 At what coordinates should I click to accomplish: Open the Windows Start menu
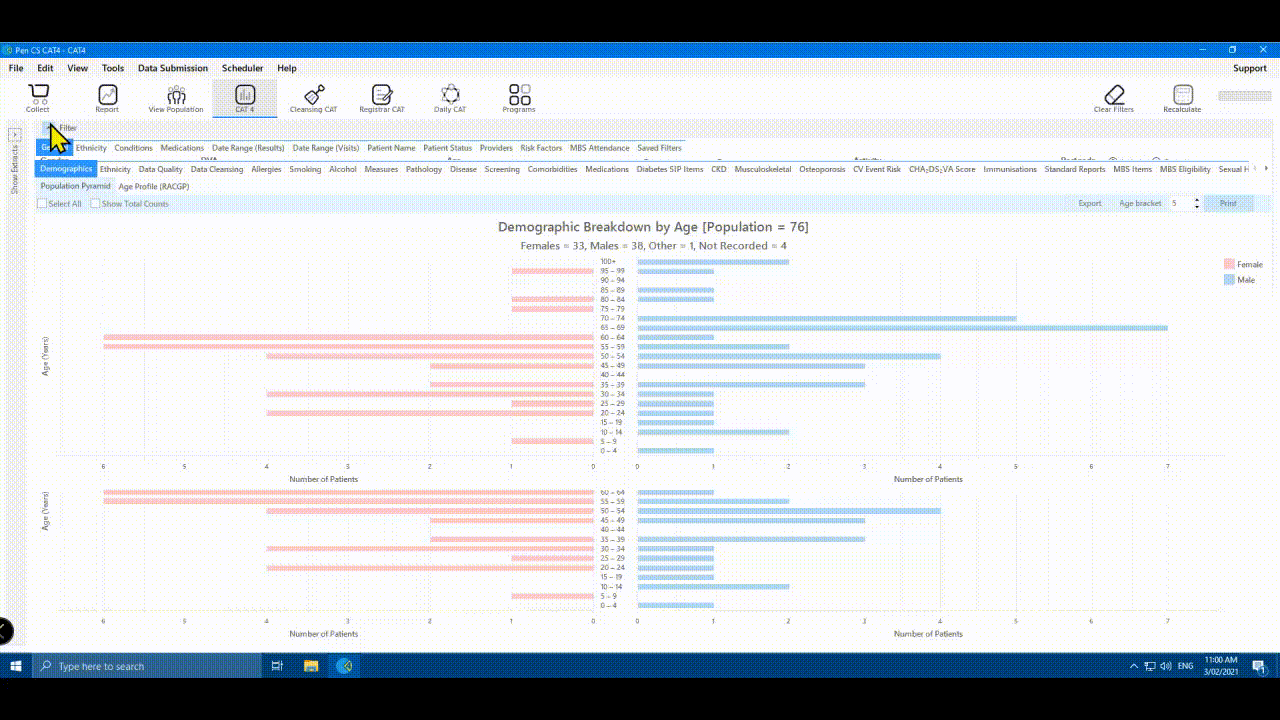coord(16,666)
